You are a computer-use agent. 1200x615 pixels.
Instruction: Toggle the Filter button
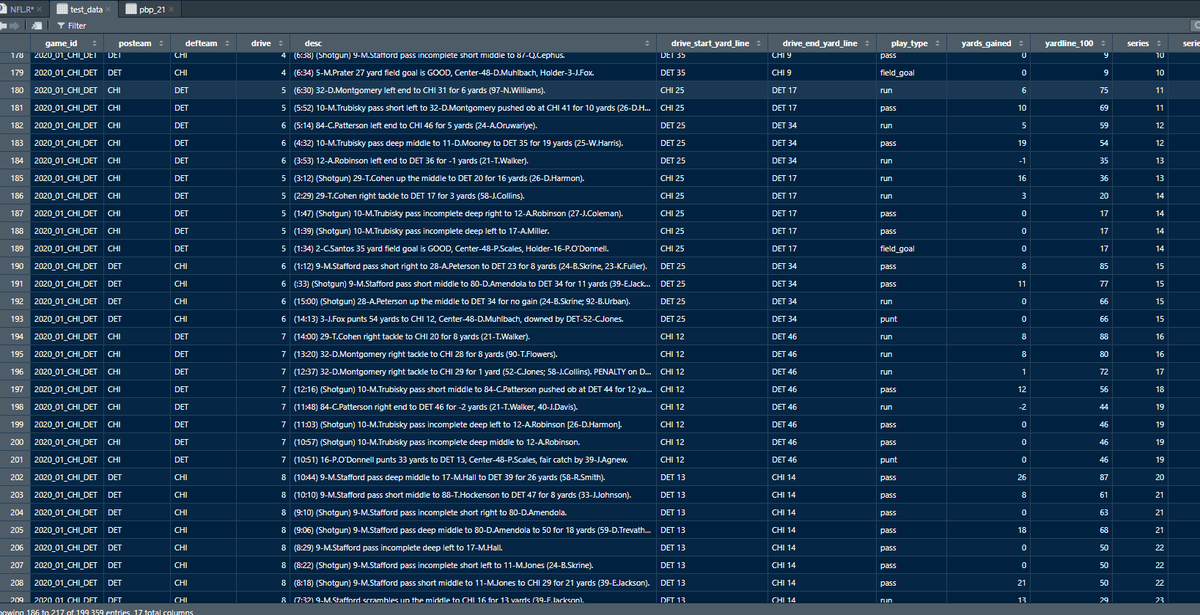coord(70,25)
